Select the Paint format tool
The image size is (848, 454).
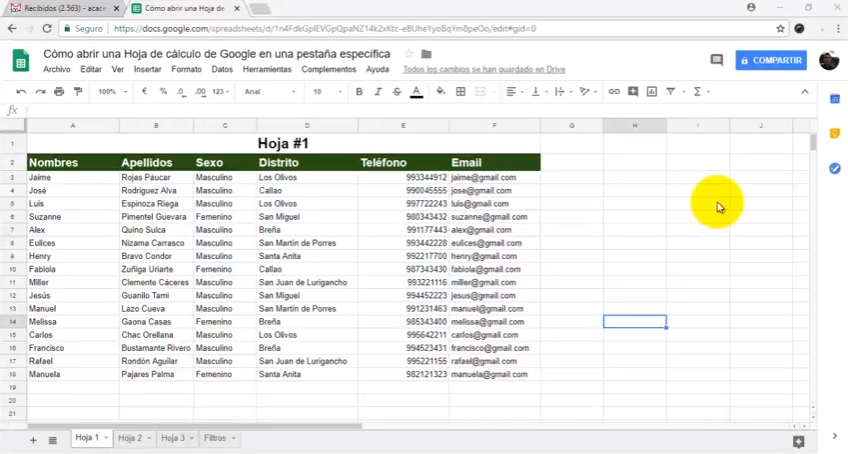click(x=78, y=92)
